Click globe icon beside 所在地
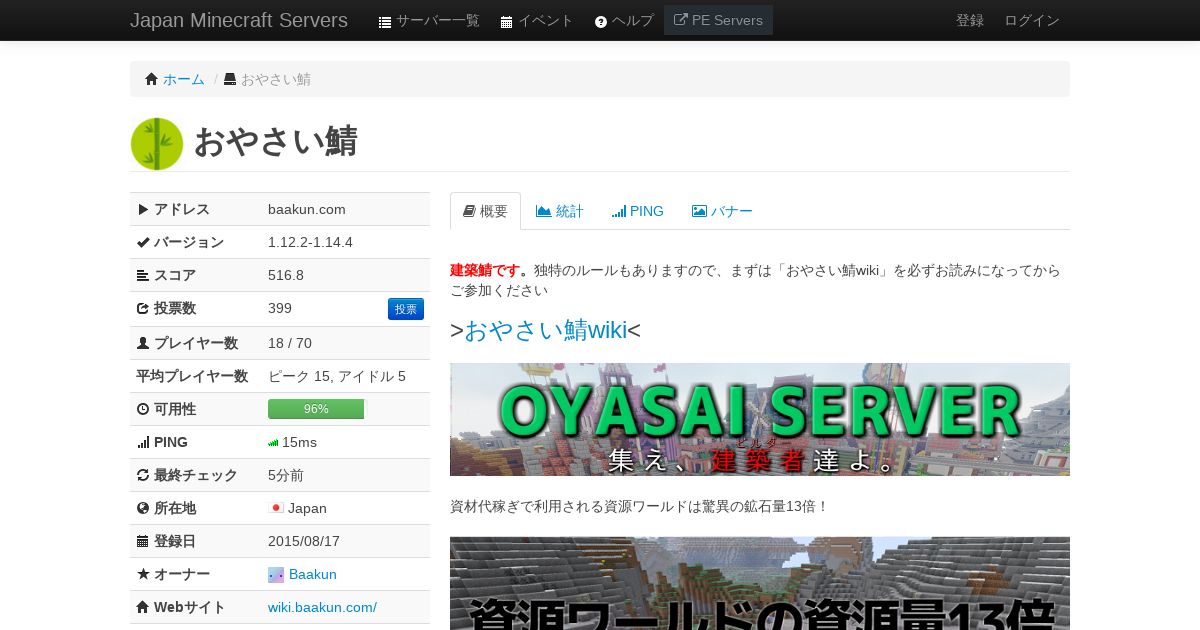Viewport: 1200px width, 630px height. tap(143, 508)
